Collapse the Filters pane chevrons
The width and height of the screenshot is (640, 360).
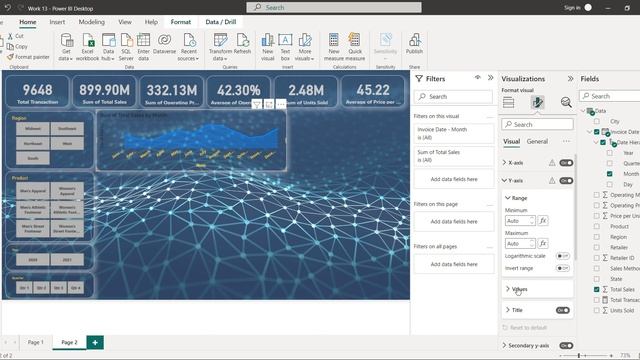click(x=491, y=78)
